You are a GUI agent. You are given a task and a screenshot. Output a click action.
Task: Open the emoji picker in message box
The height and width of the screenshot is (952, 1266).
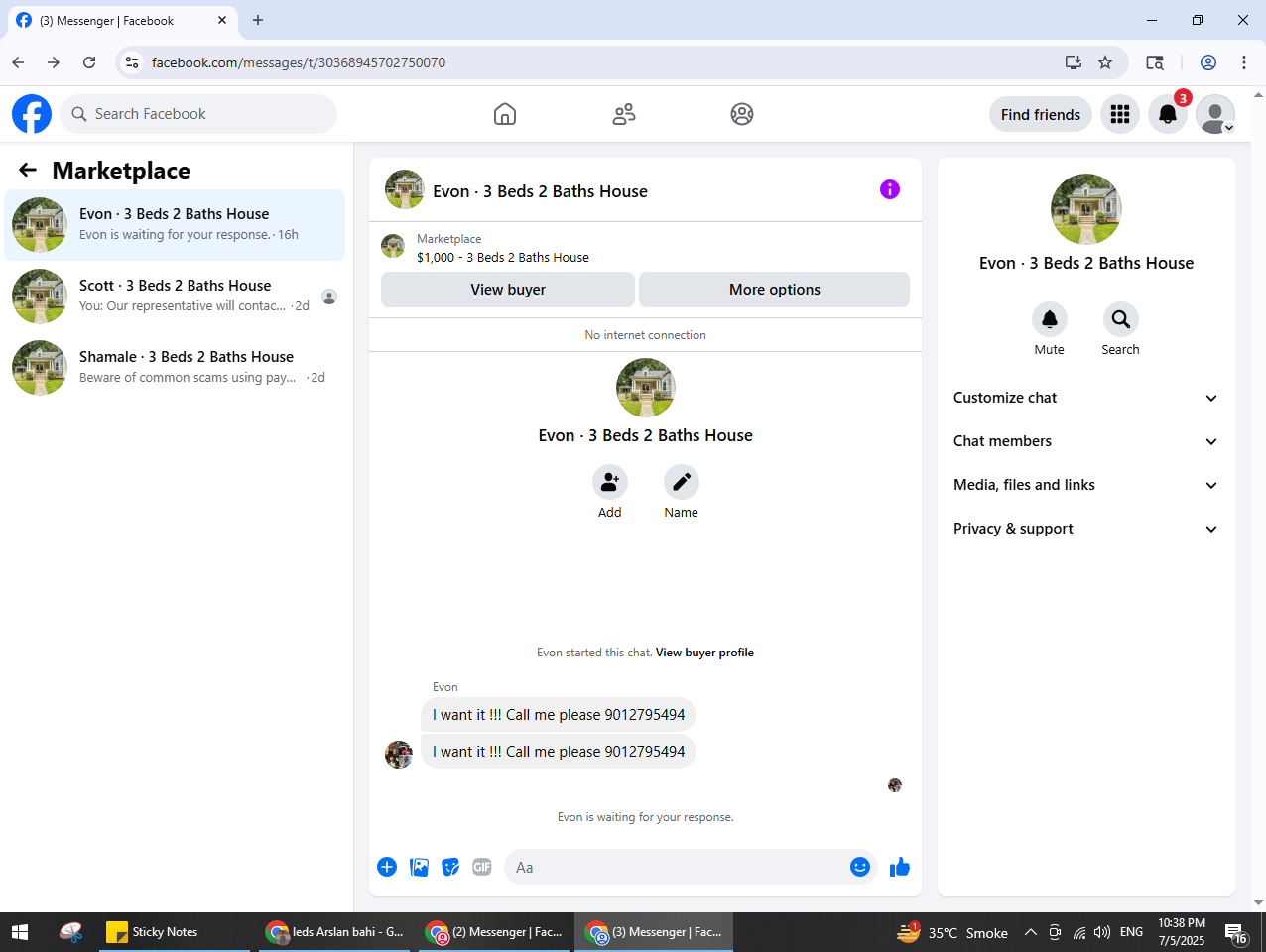tap(860, 867)
